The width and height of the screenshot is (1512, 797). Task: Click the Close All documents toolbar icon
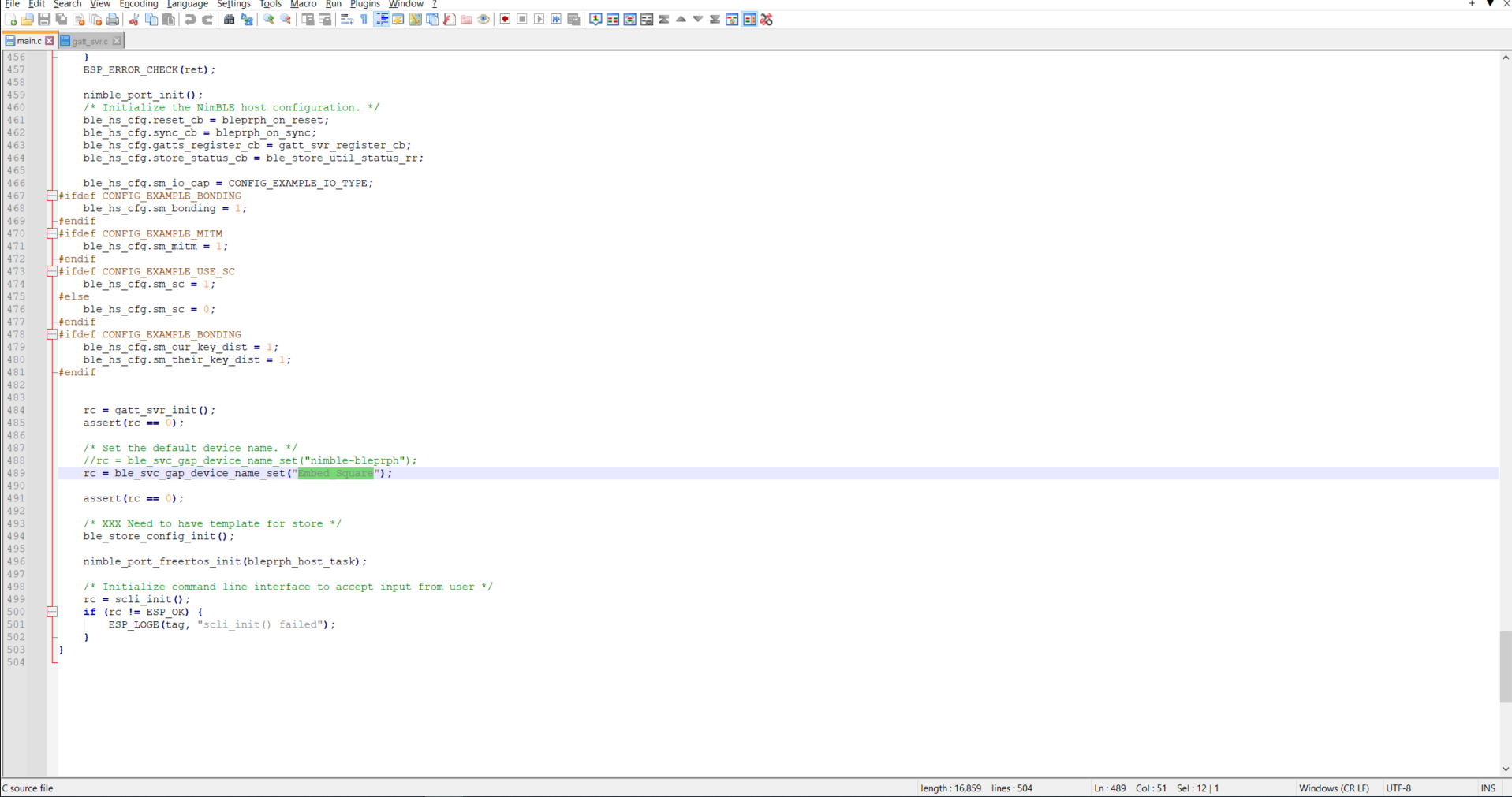95,20
